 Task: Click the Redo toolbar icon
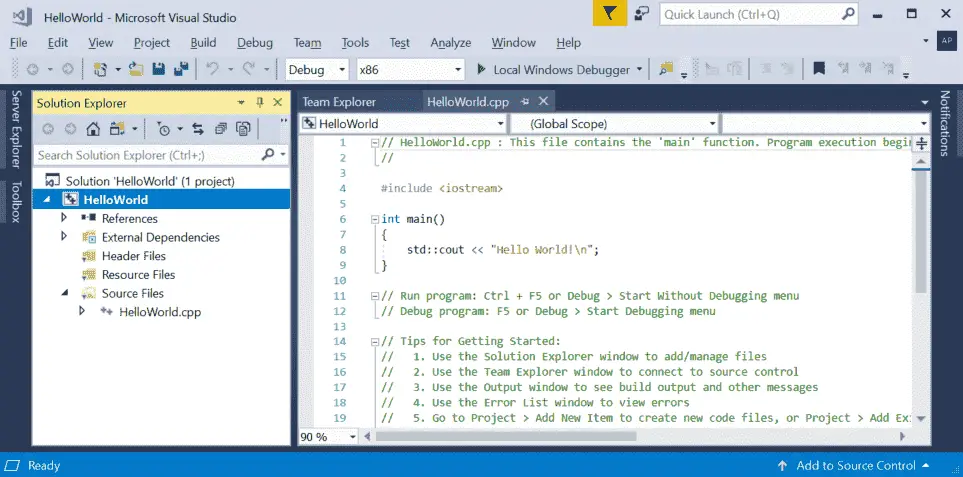point(249,69)
